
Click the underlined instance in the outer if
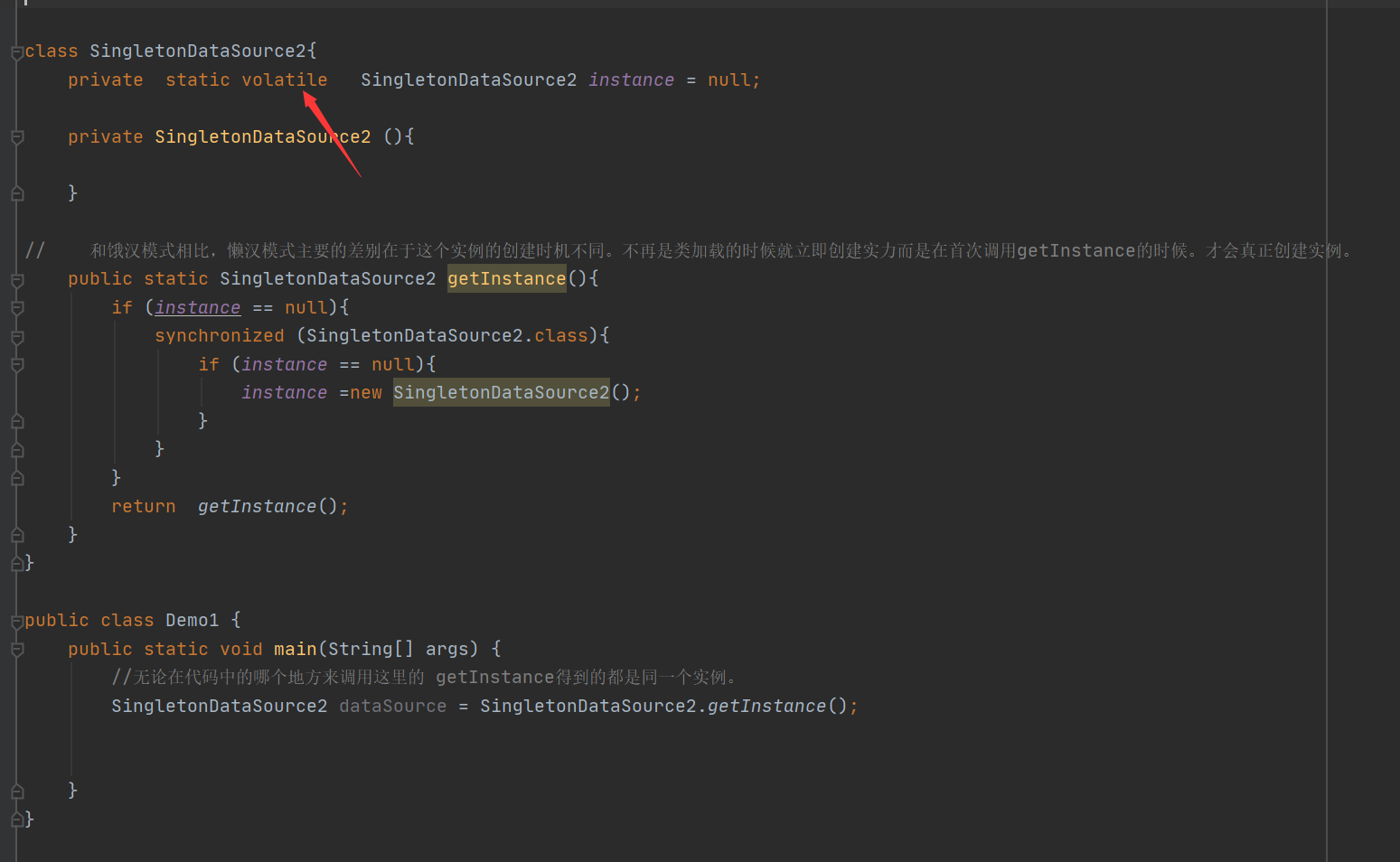point(198,307)
